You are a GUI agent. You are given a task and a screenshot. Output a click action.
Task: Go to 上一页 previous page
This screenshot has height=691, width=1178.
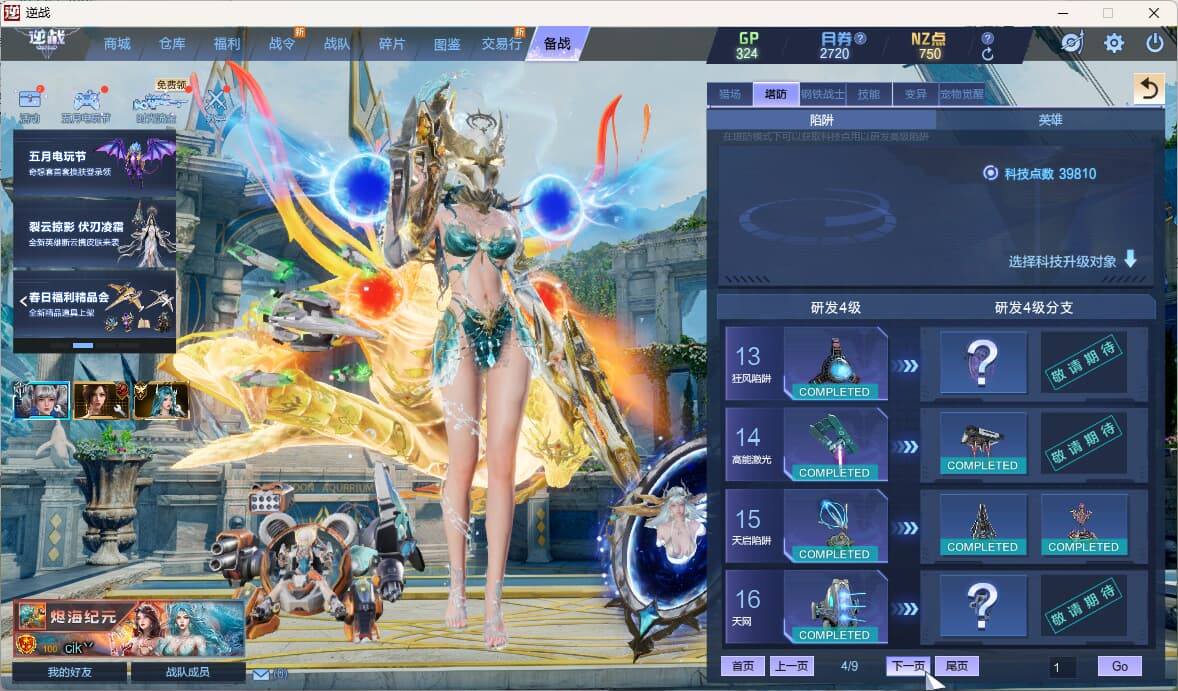point(791,666)
